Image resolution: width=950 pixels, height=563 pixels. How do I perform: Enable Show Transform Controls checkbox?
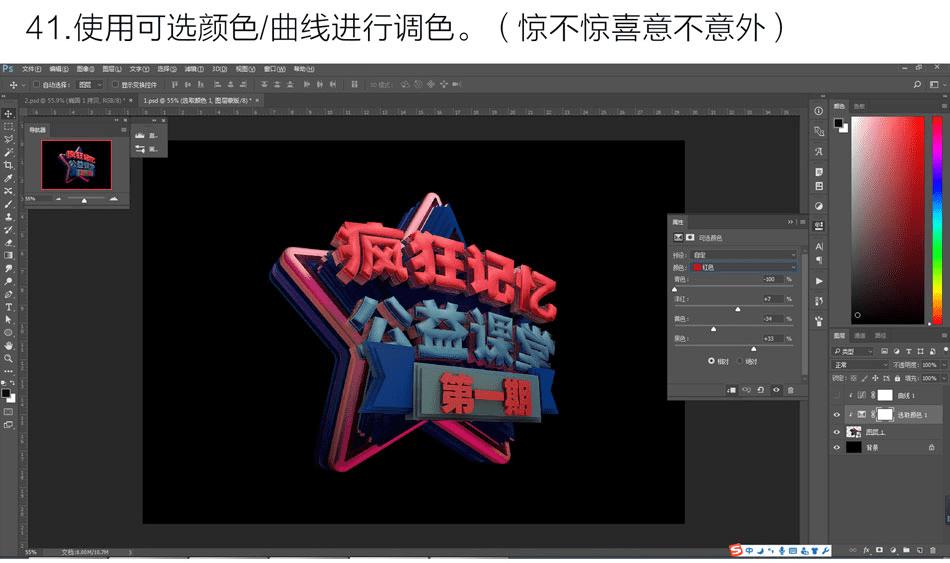115,84
